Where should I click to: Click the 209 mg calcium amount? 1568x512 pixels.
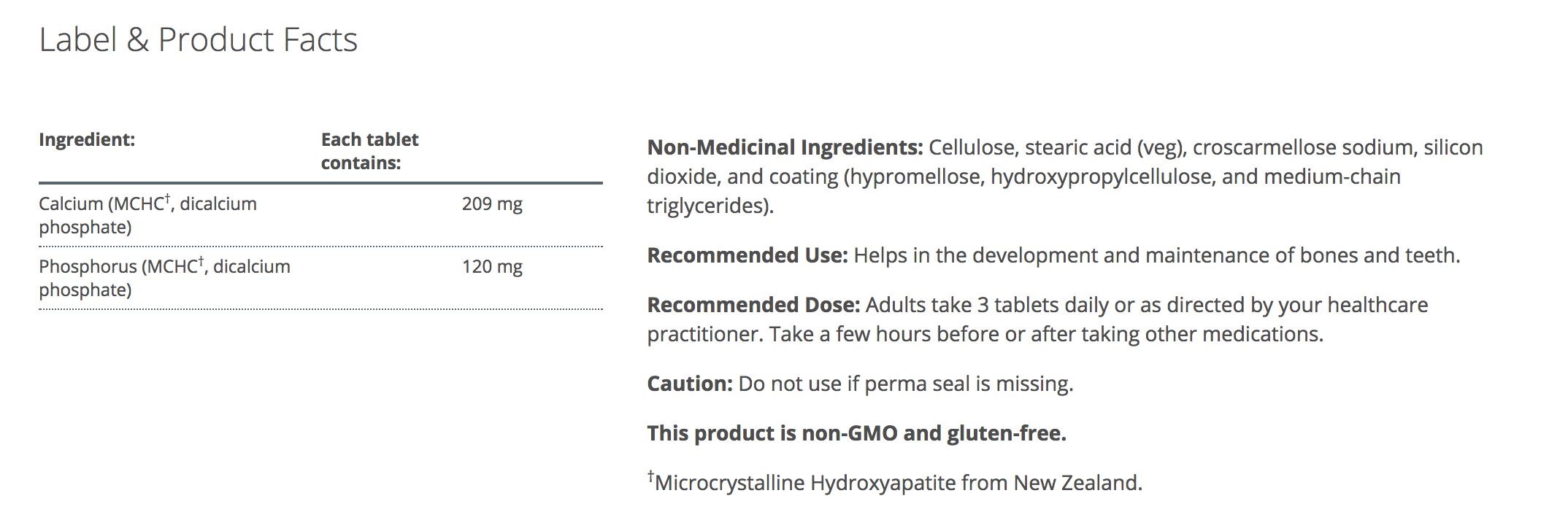coord(492,204)
